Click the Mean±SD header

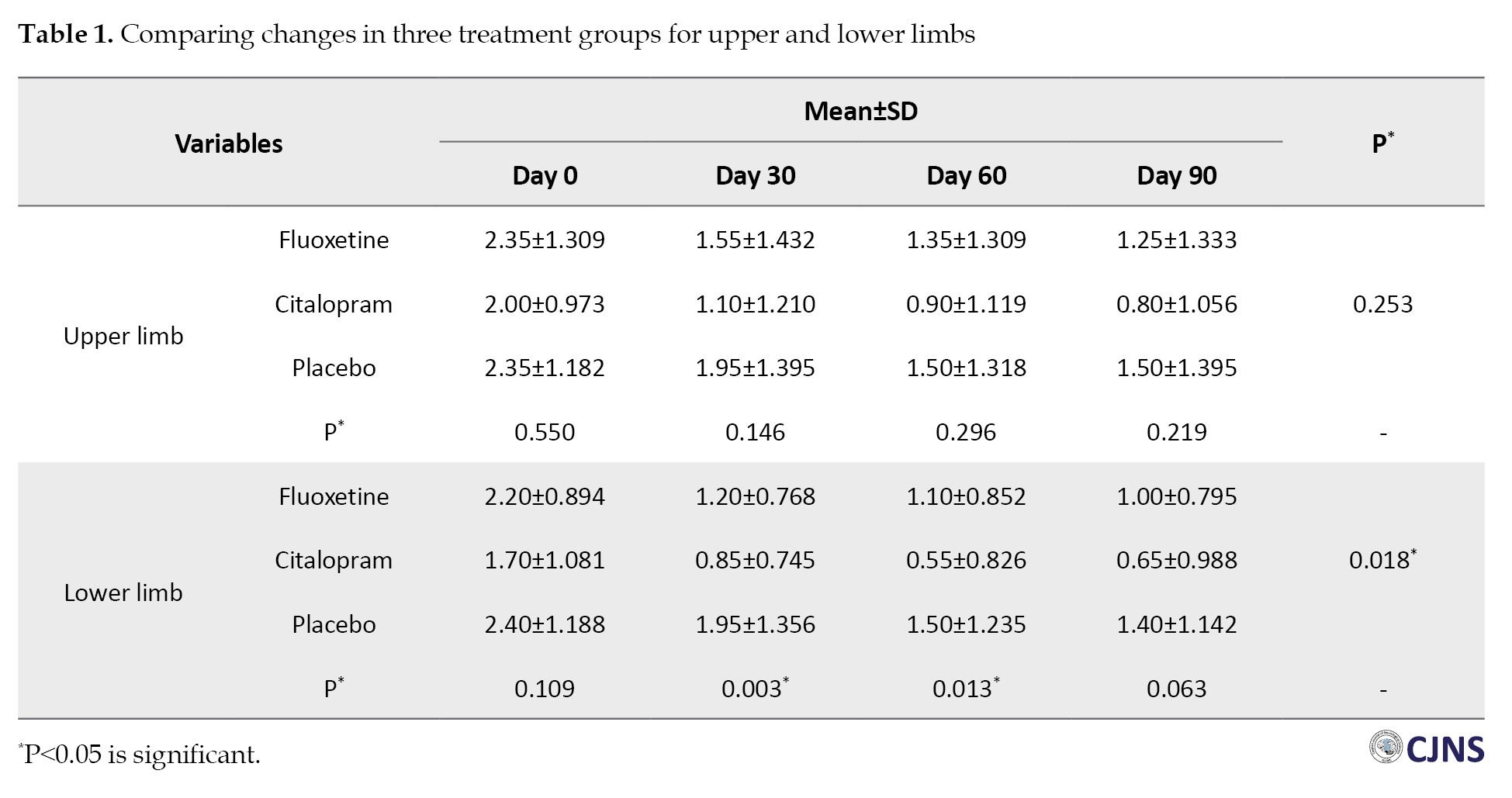(860, 111)
